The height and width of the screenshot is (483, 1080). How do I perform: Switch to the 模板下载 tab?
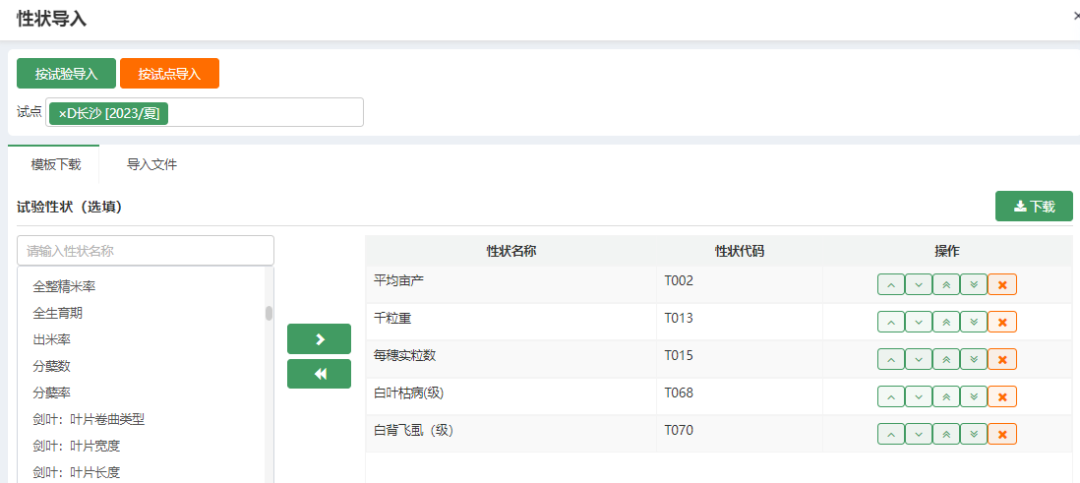56,165
